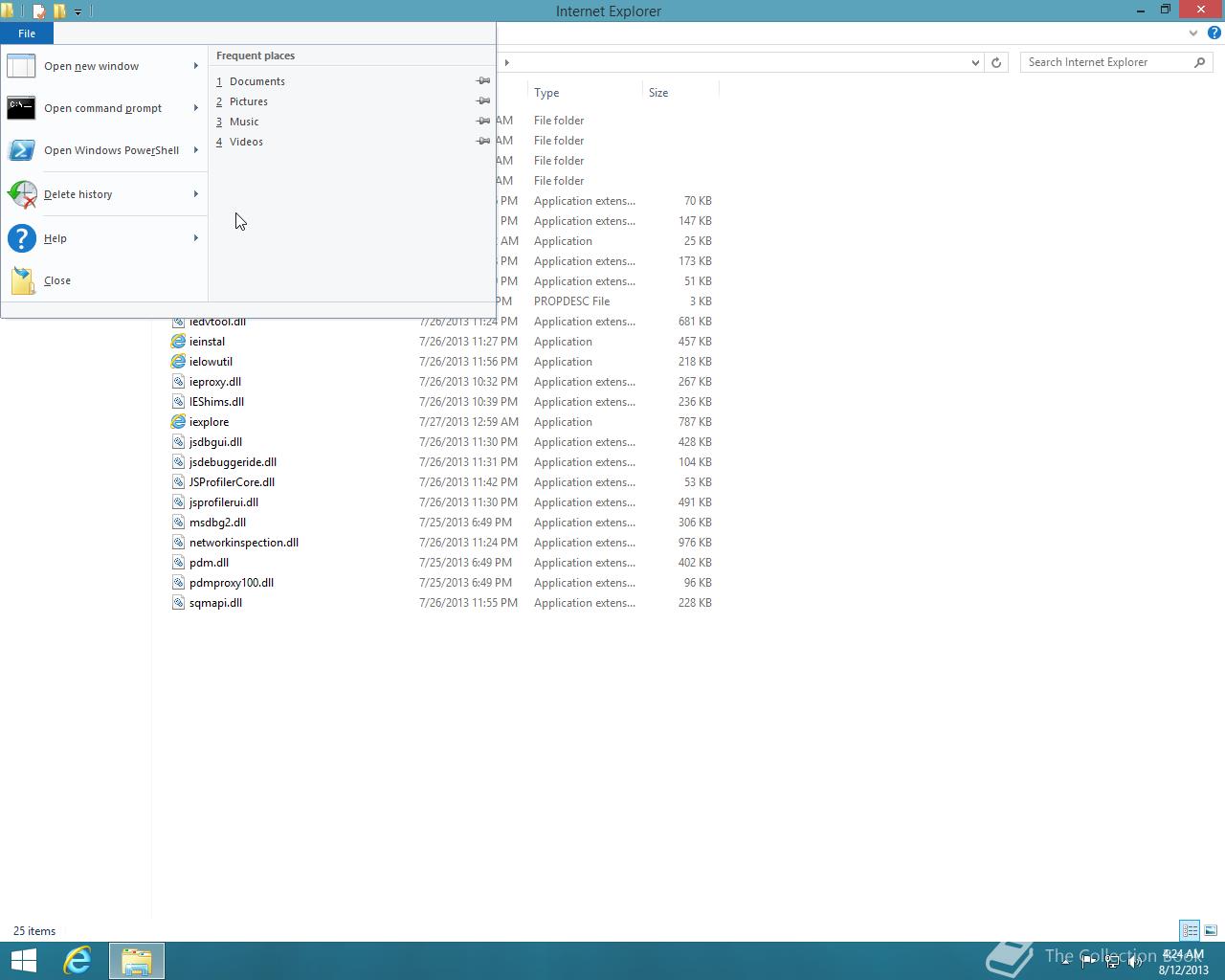The image size is (1225, 980).
Task: Select jsdebuggeride.dll in the file list
Action: pos(233,462)
